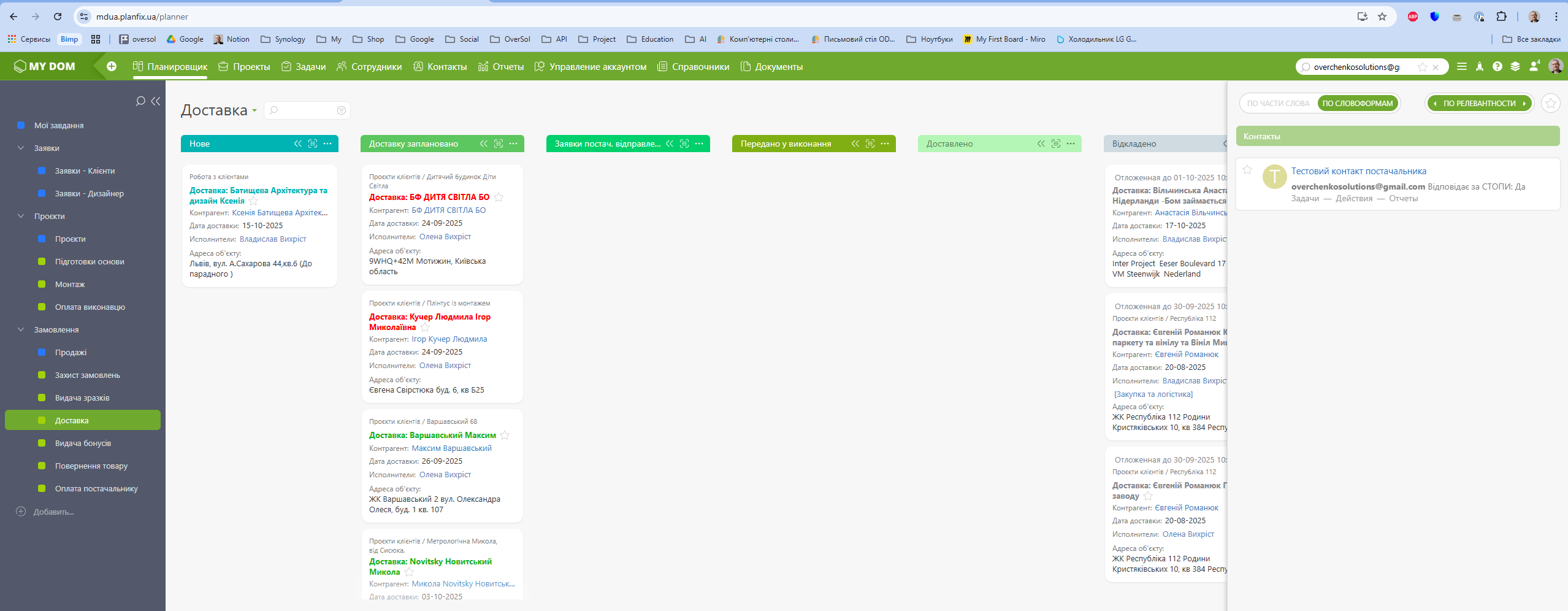Open the help question mark icon
Image resolution: width=1568 pixels, height=611 pixels.
click(x=1497, y=66)
